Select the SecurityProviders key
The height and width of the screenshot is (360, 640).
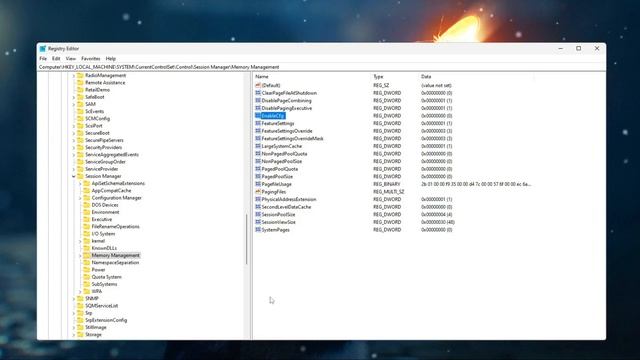[103, 147]
